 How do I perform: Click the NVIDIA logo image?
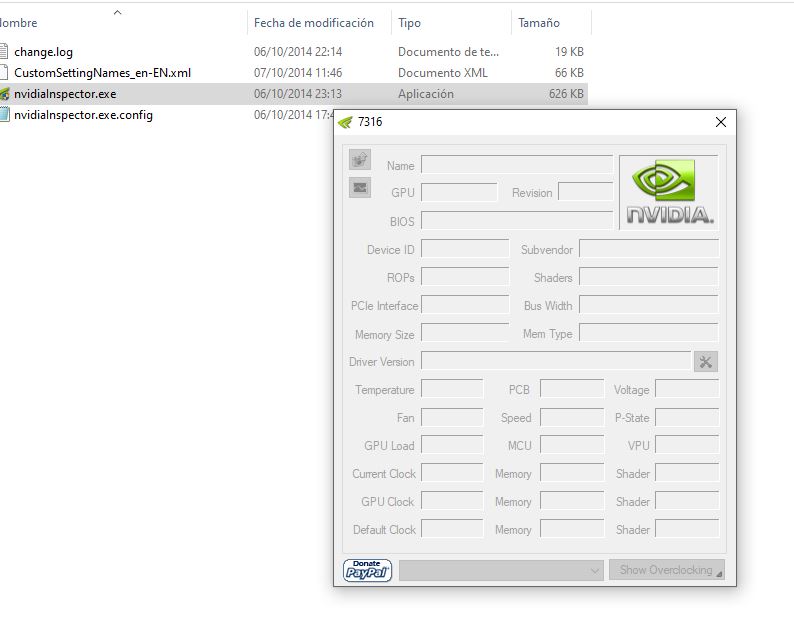pyautogui.click(x=669, y=192)
